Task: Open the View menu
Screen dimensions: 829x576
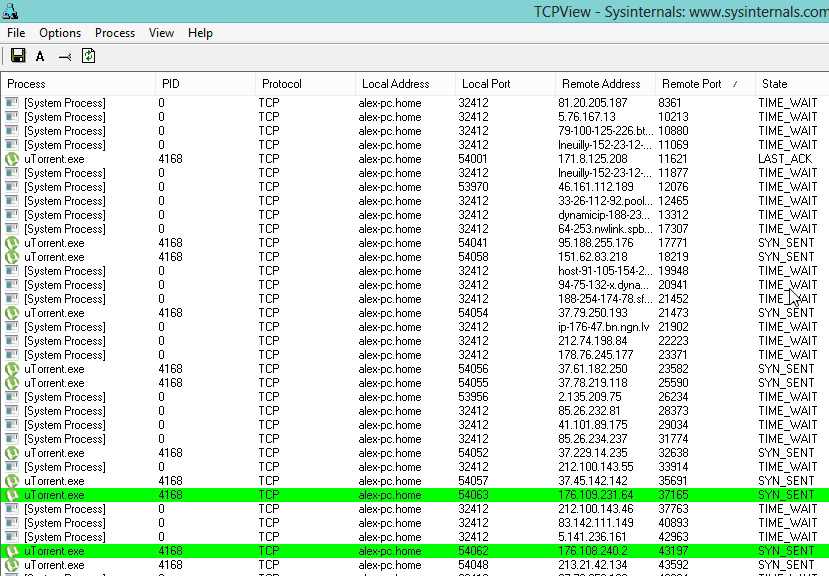Action: 161,33
